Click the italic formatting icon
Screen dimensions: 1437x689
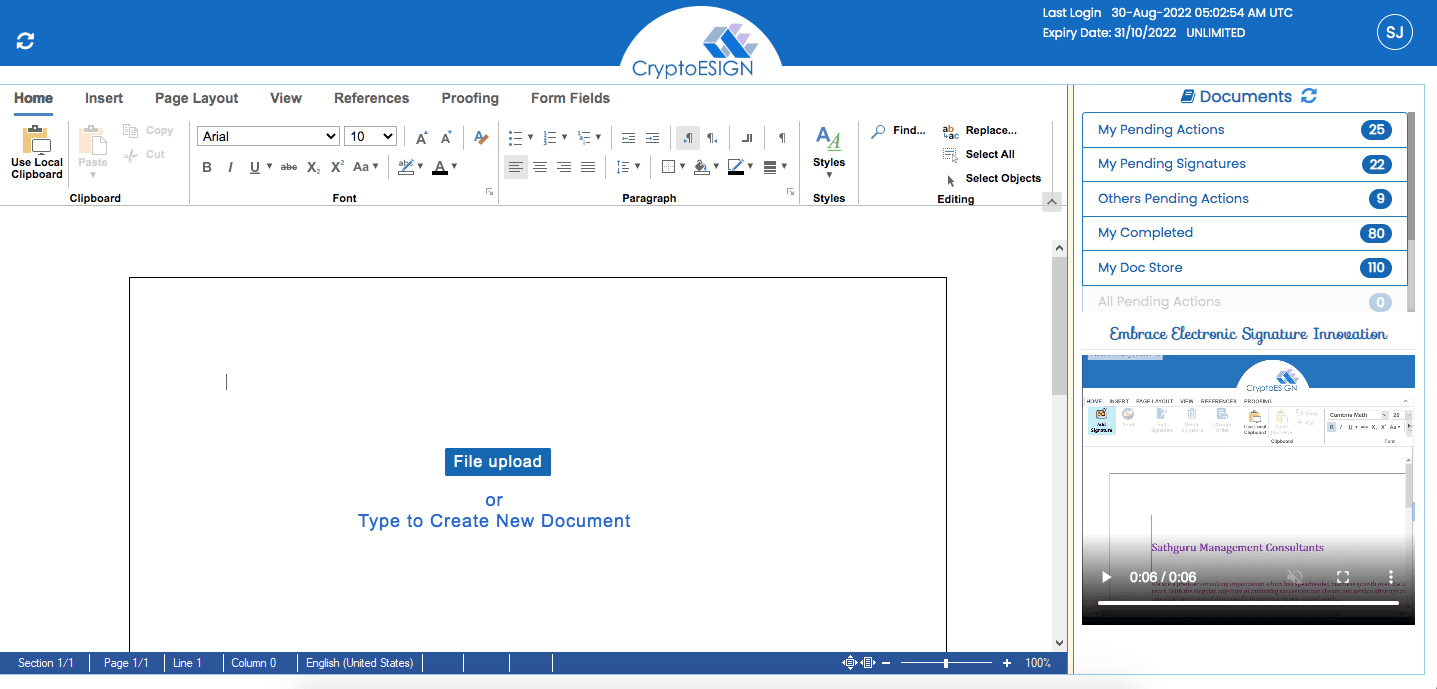coord(231,167)
